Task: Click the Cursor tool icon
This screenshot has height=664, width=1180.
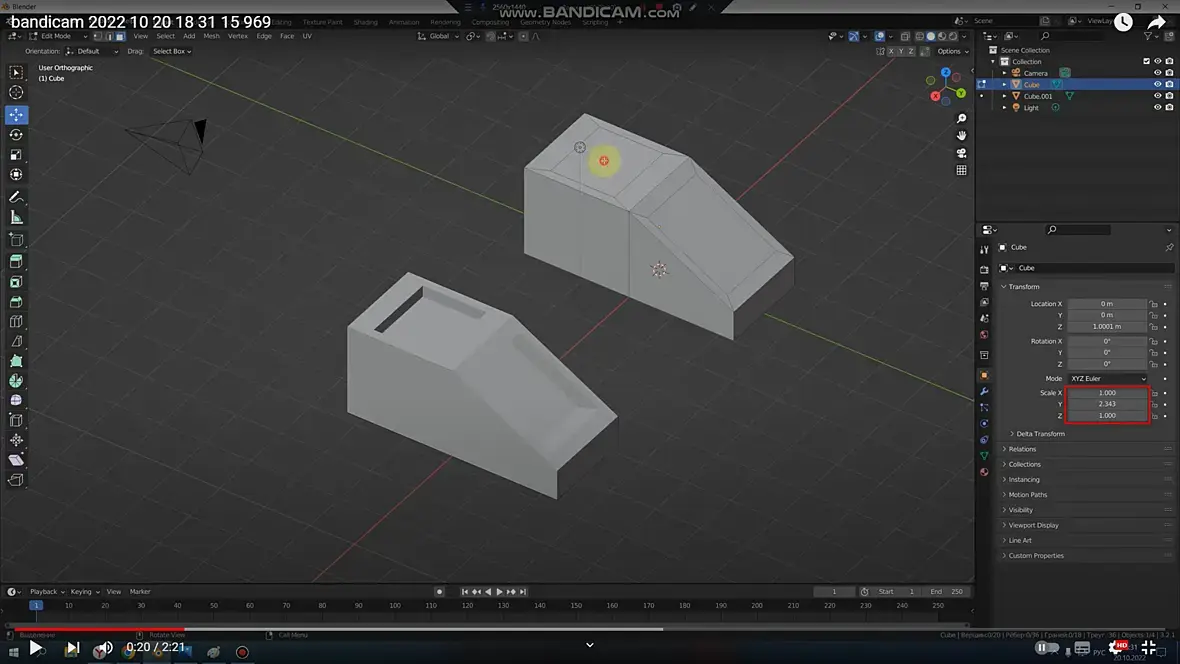Action: pos(16,93)
